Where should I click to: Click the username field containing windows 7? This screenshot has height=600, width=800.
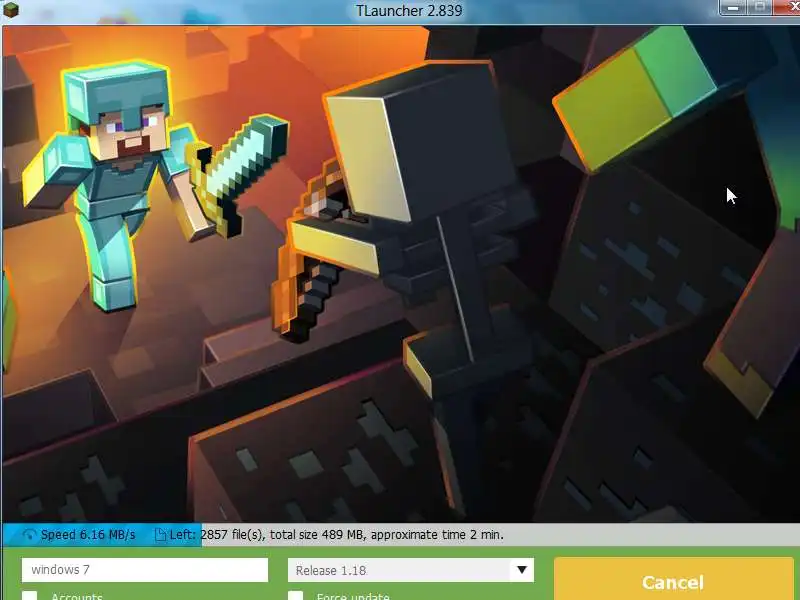point(144,570)
